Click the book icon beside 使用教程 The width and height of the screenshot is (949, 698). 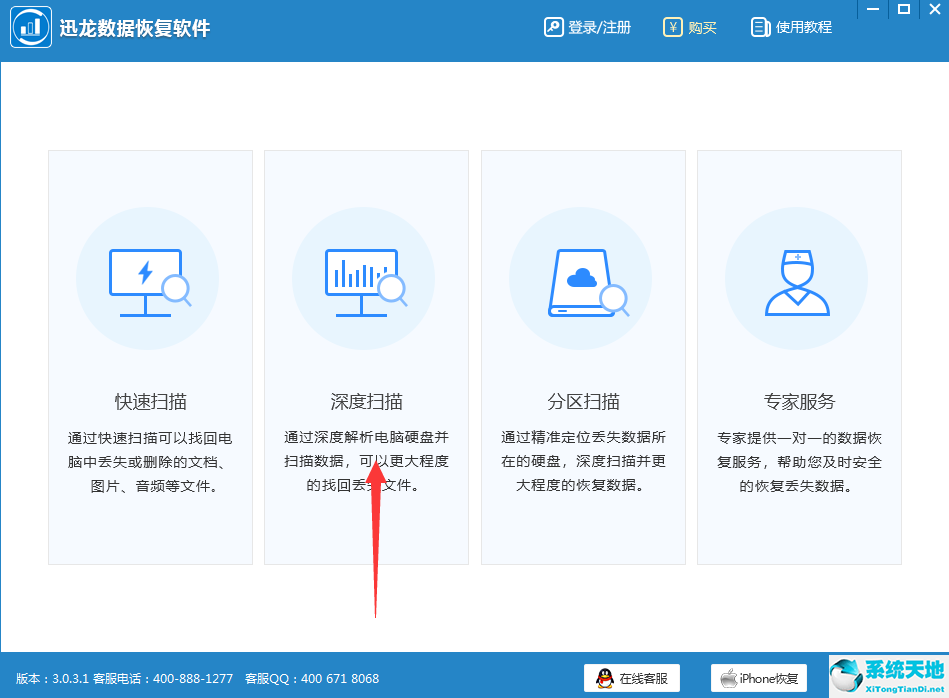point(761,27)
